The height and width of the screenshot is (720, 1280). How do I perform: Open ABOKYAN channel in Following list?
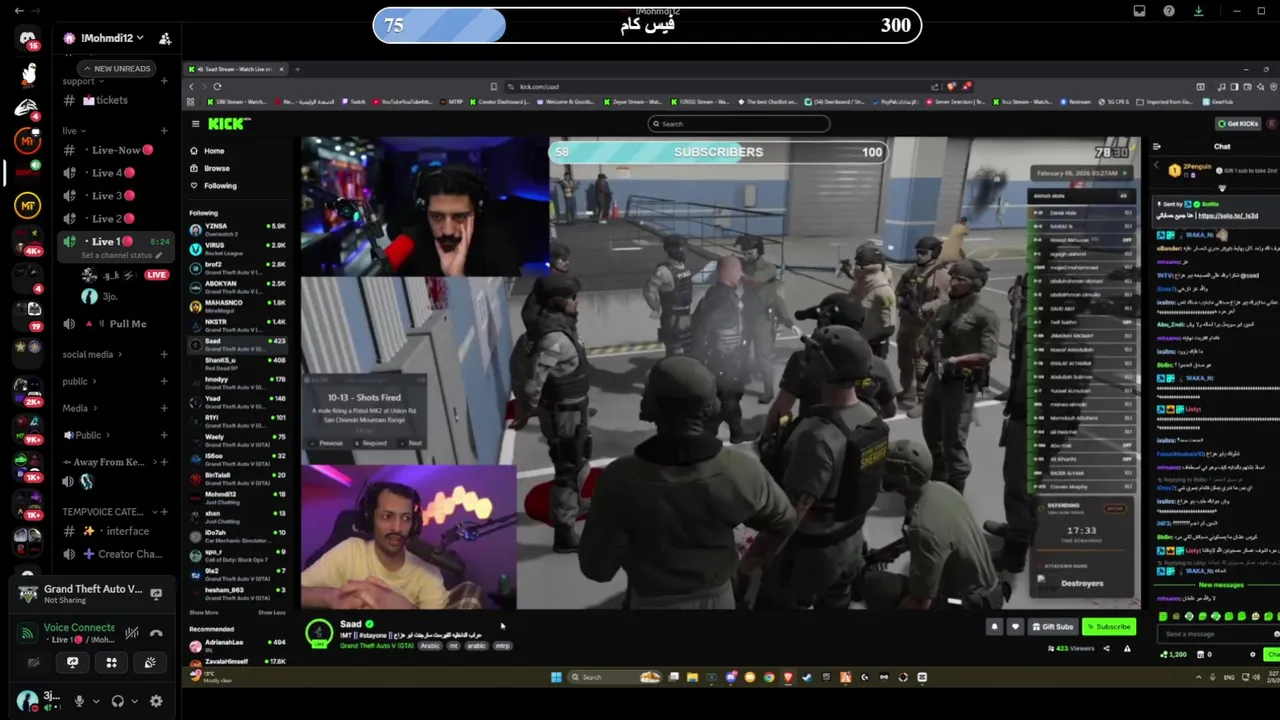238,286
